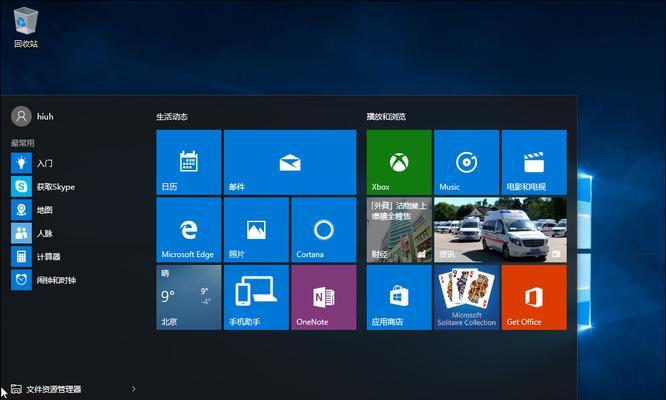Open the 财经 Money news tile
The height and width of the screenshot is (400, 666).
399,230
